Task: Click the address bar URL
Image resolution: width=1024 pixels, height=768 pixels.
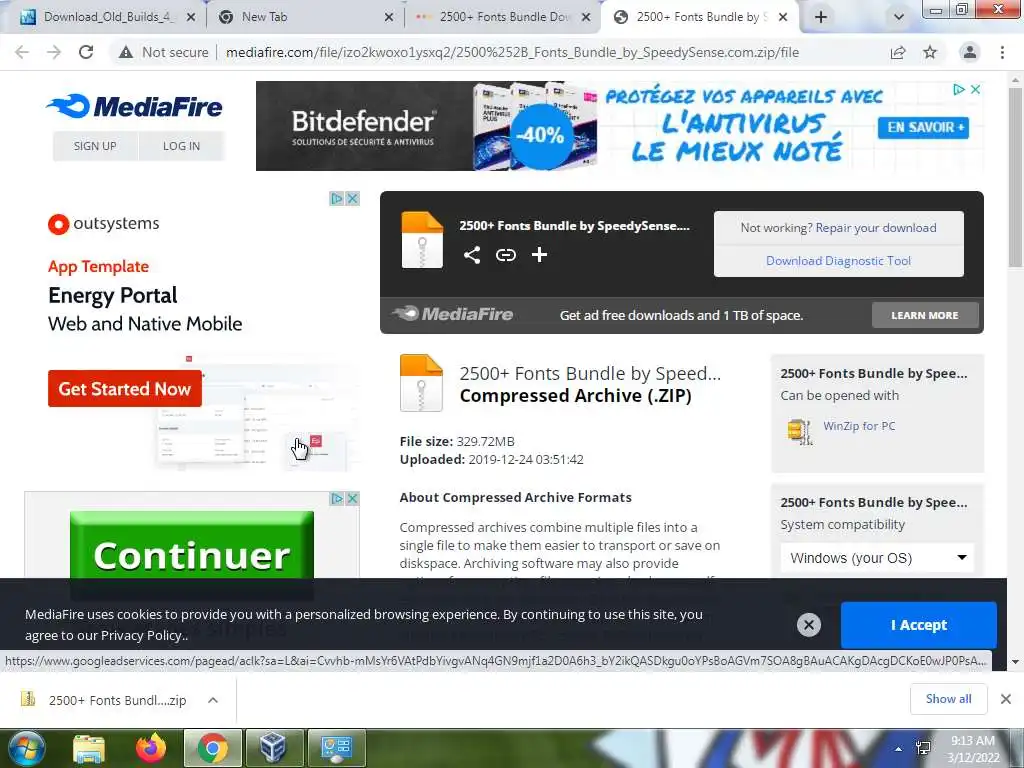Action: click(512, 52)
